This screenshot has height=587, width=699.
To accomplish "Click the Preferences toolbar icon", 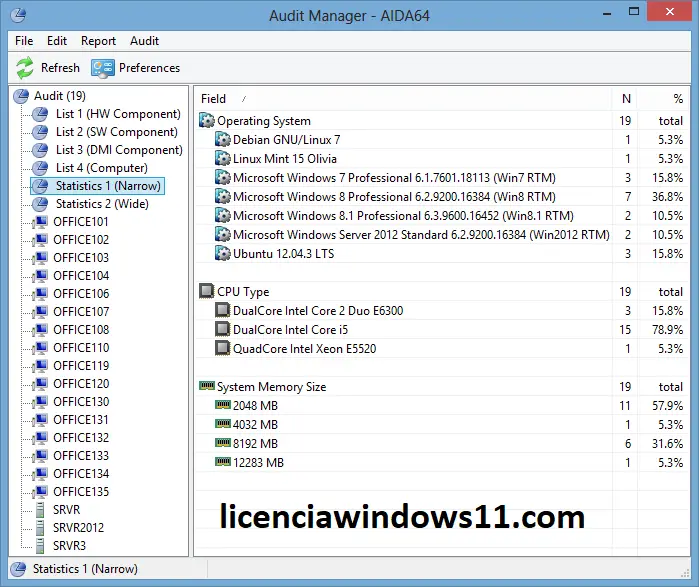I will point(103,68).
